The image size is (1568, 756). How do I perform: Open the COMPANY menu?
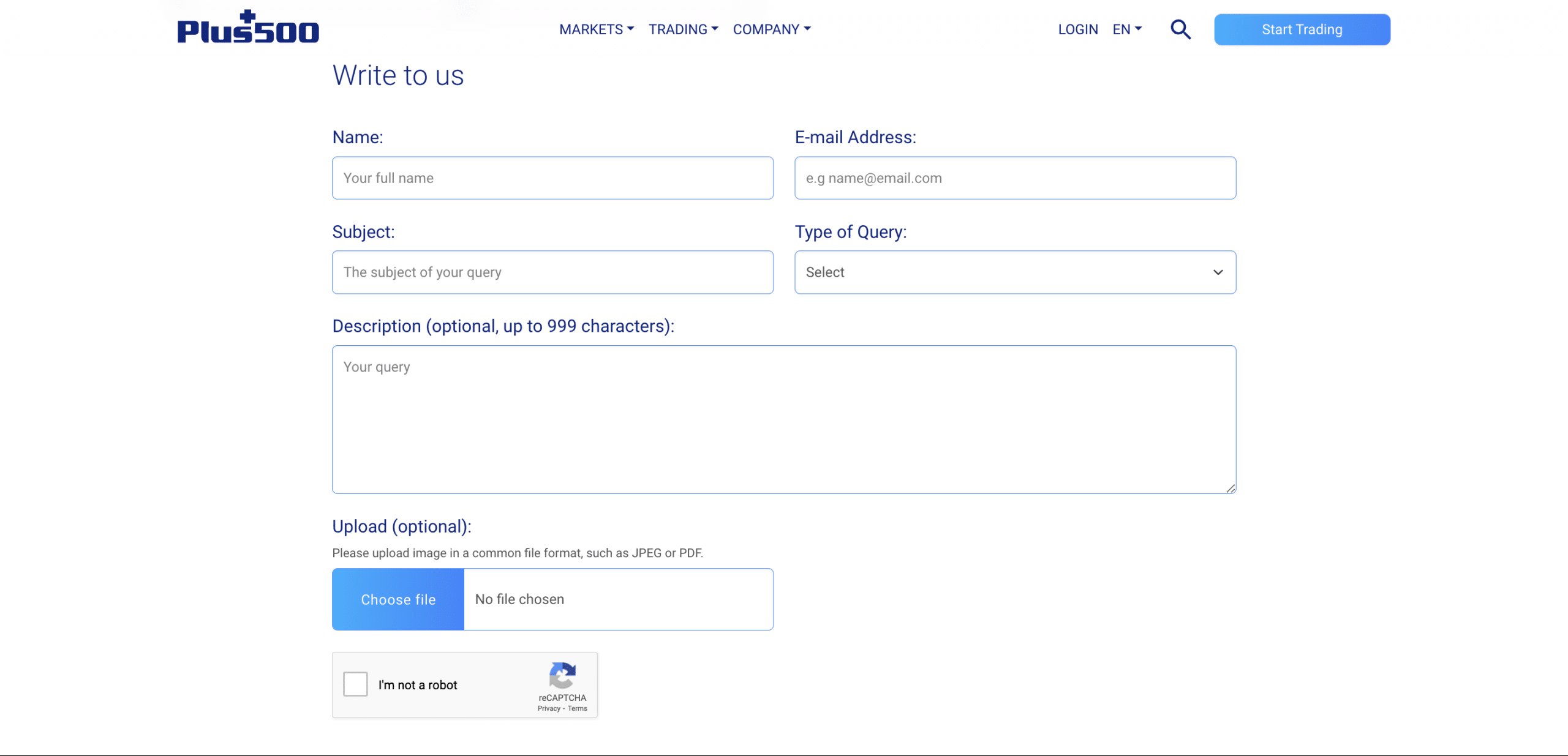coord(771,29)
